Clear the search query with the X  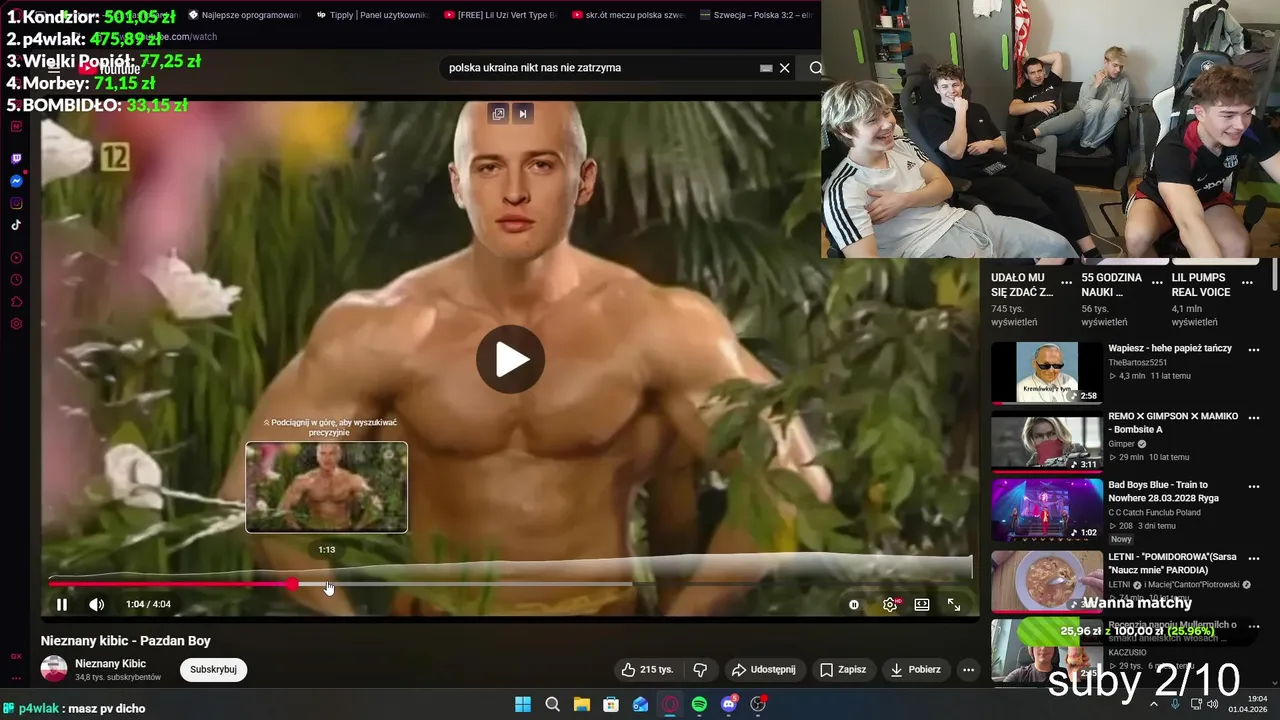785,68
